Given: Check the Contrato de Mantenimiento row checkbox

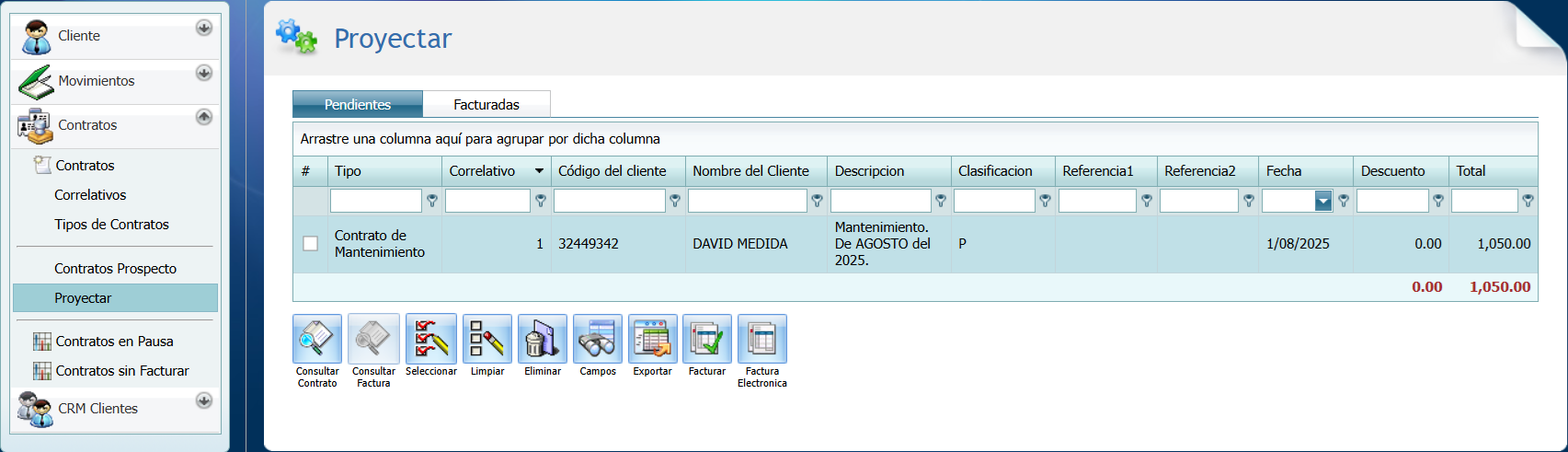Looking at the screenshot, I should click(311, 244).
